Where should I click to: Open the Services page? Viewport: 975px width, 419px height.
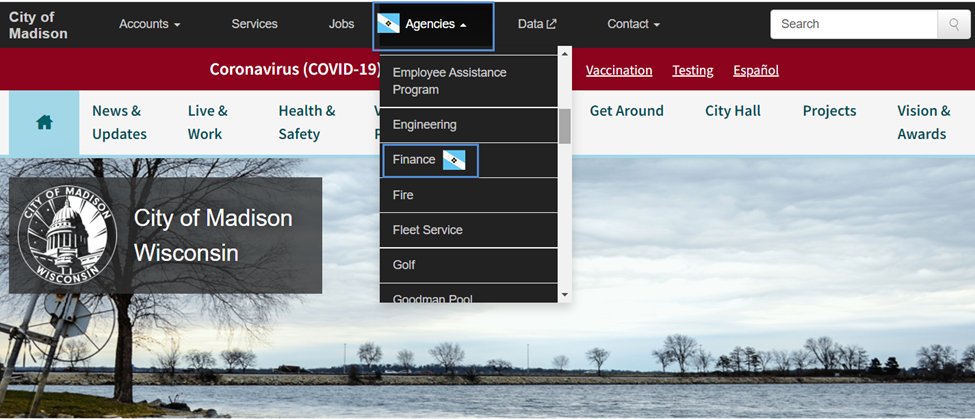pos(254,24)
